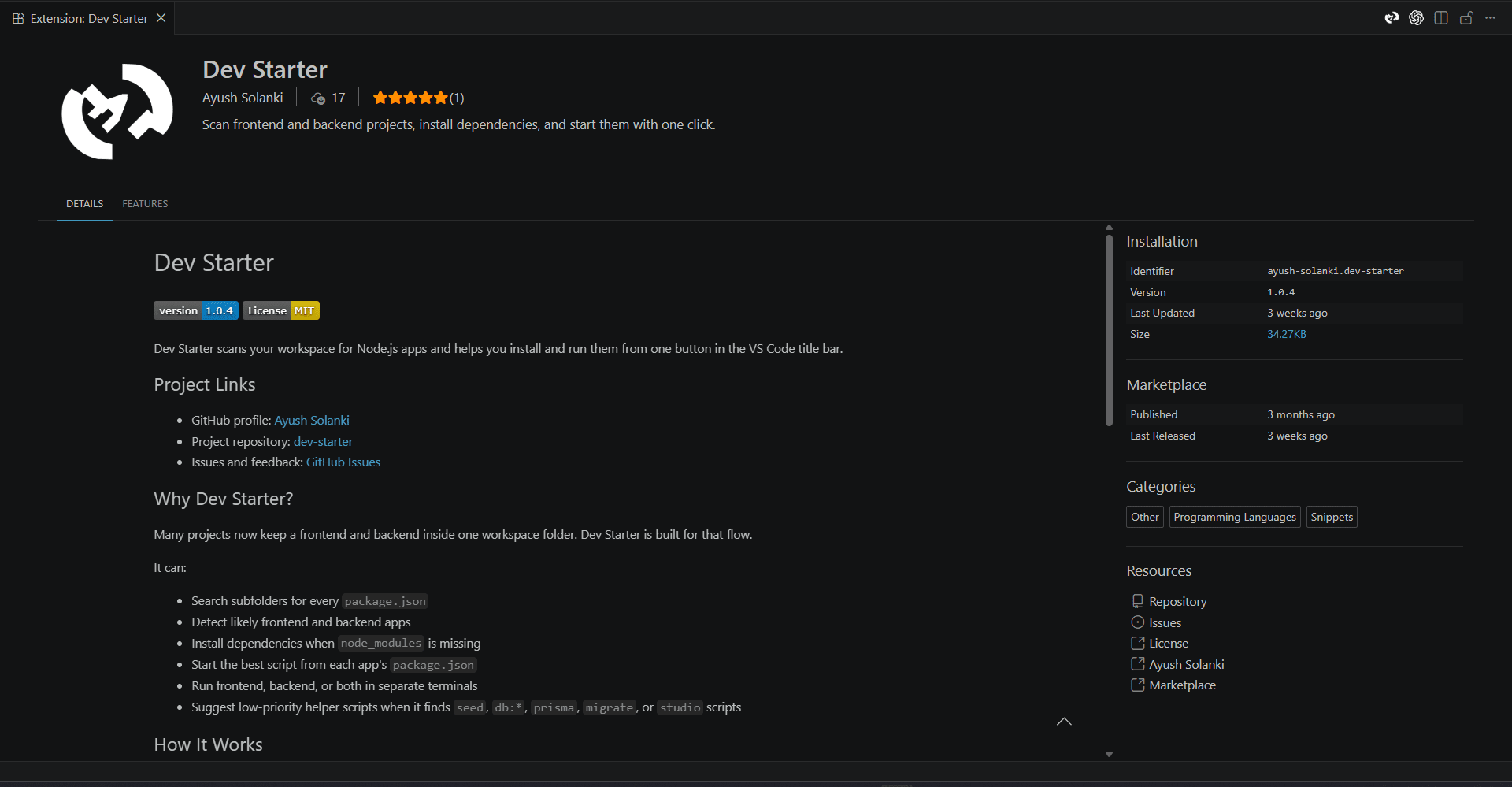Click the seed inline code
Image resolution: width=1512 pixels, height=787 pixels.
[x=470, y=707]
